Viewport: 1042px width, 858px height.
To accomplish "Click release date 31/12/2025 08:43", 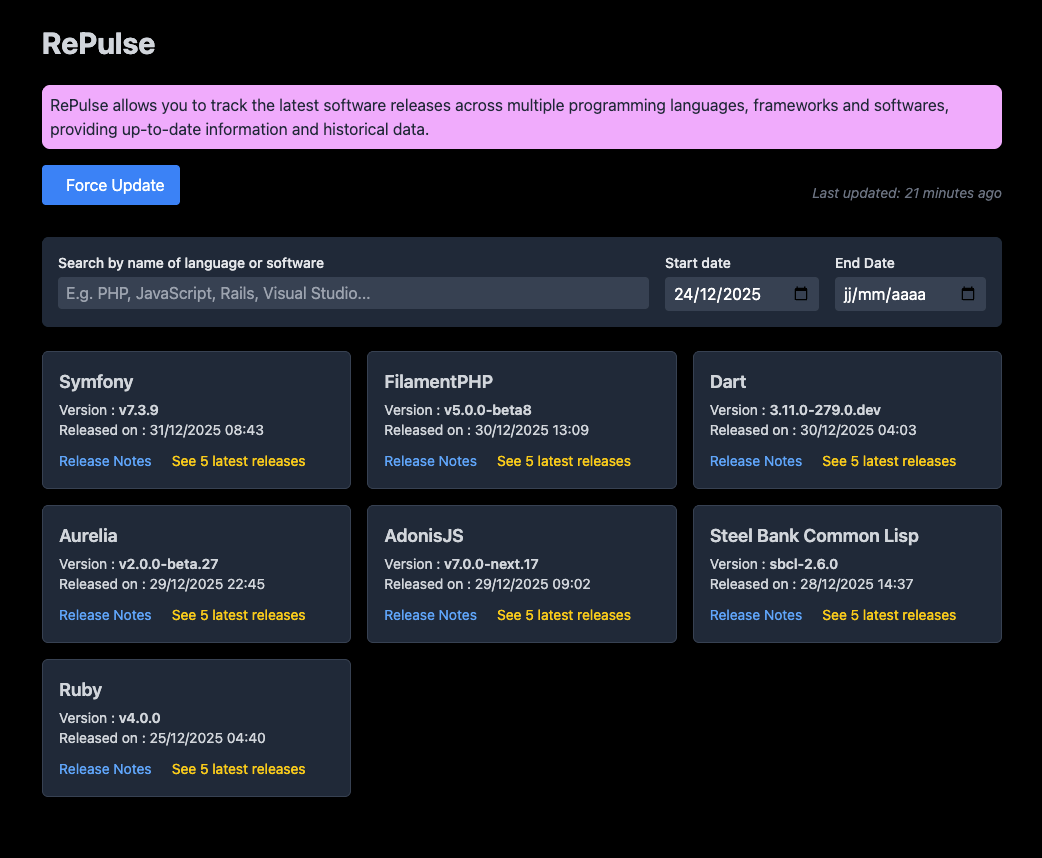I will (x=207, y=430).
